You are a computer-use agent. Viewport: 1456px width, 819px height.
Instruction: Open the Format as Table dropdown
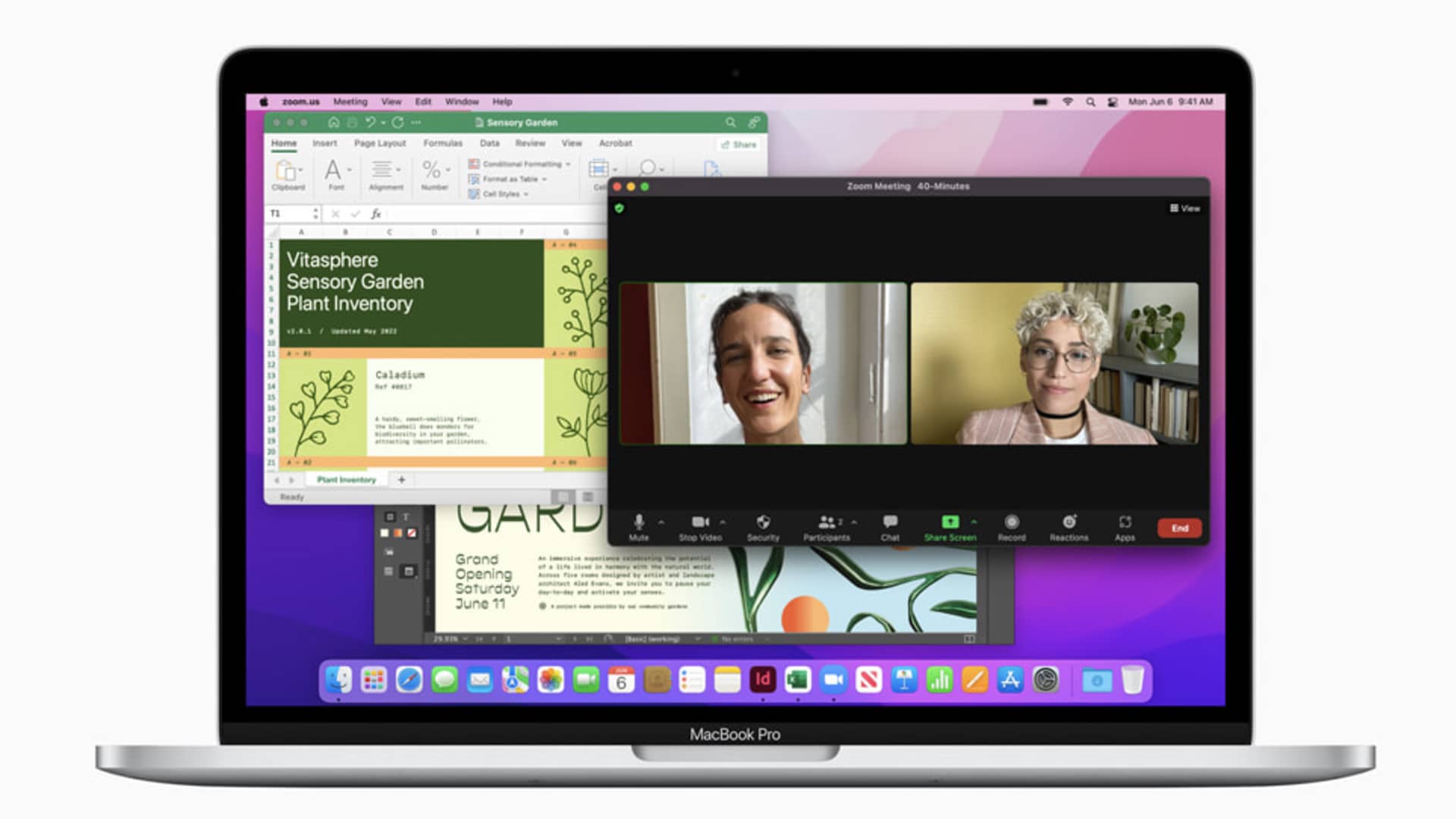507,179
